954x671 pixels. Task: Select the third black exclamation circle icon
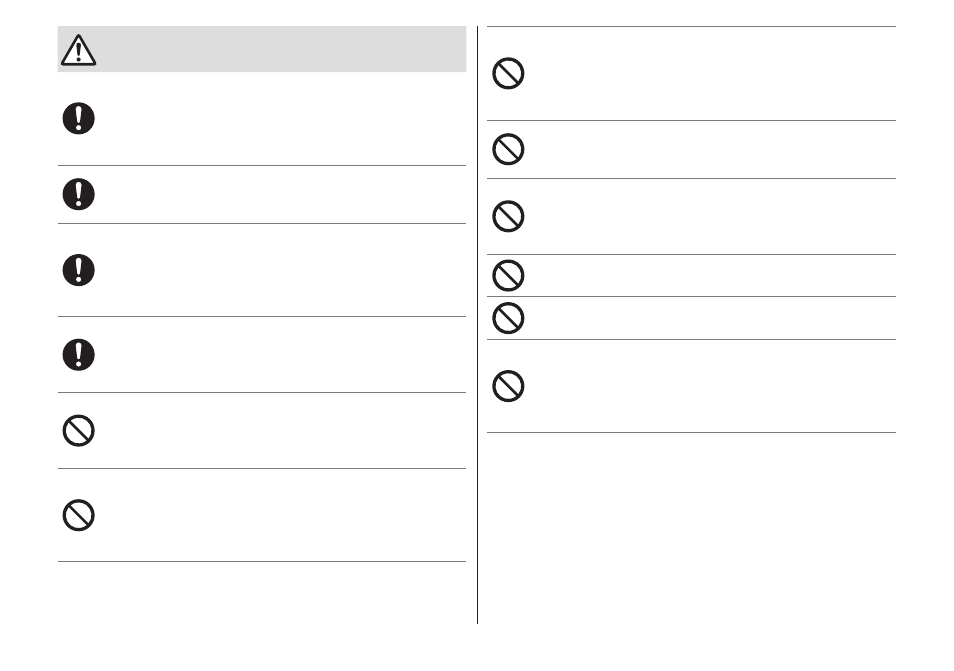tap(78, 270)
